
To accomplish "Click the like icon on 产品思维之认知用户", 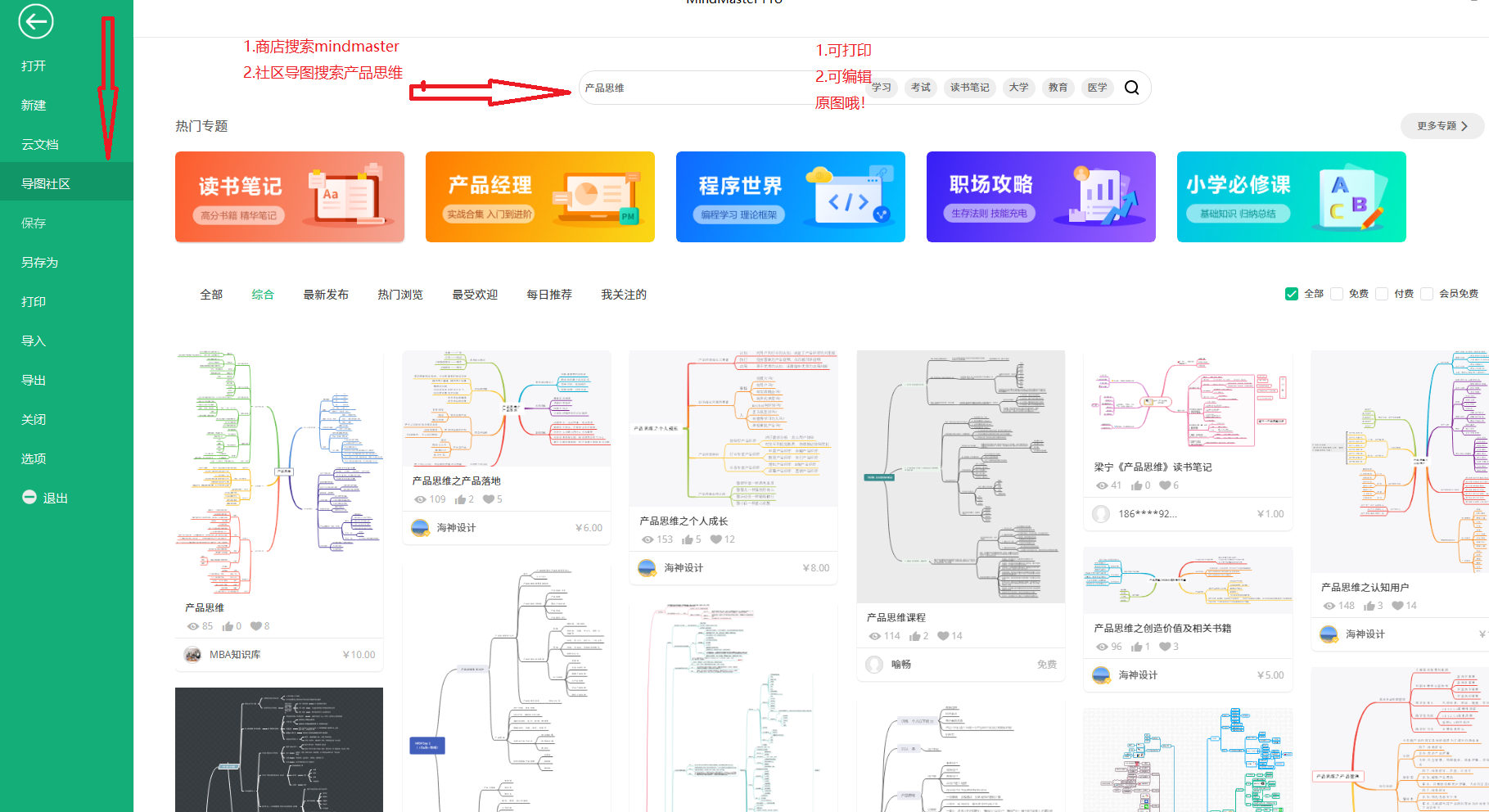I will click(x=1369, y=606).
